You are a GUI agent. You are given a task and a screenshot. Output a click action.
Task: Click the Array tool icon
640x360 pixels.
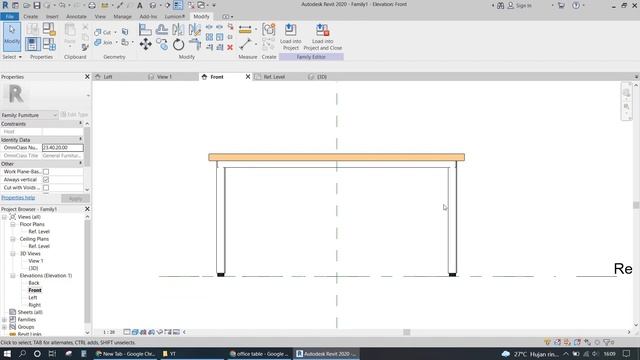point(209,37)
